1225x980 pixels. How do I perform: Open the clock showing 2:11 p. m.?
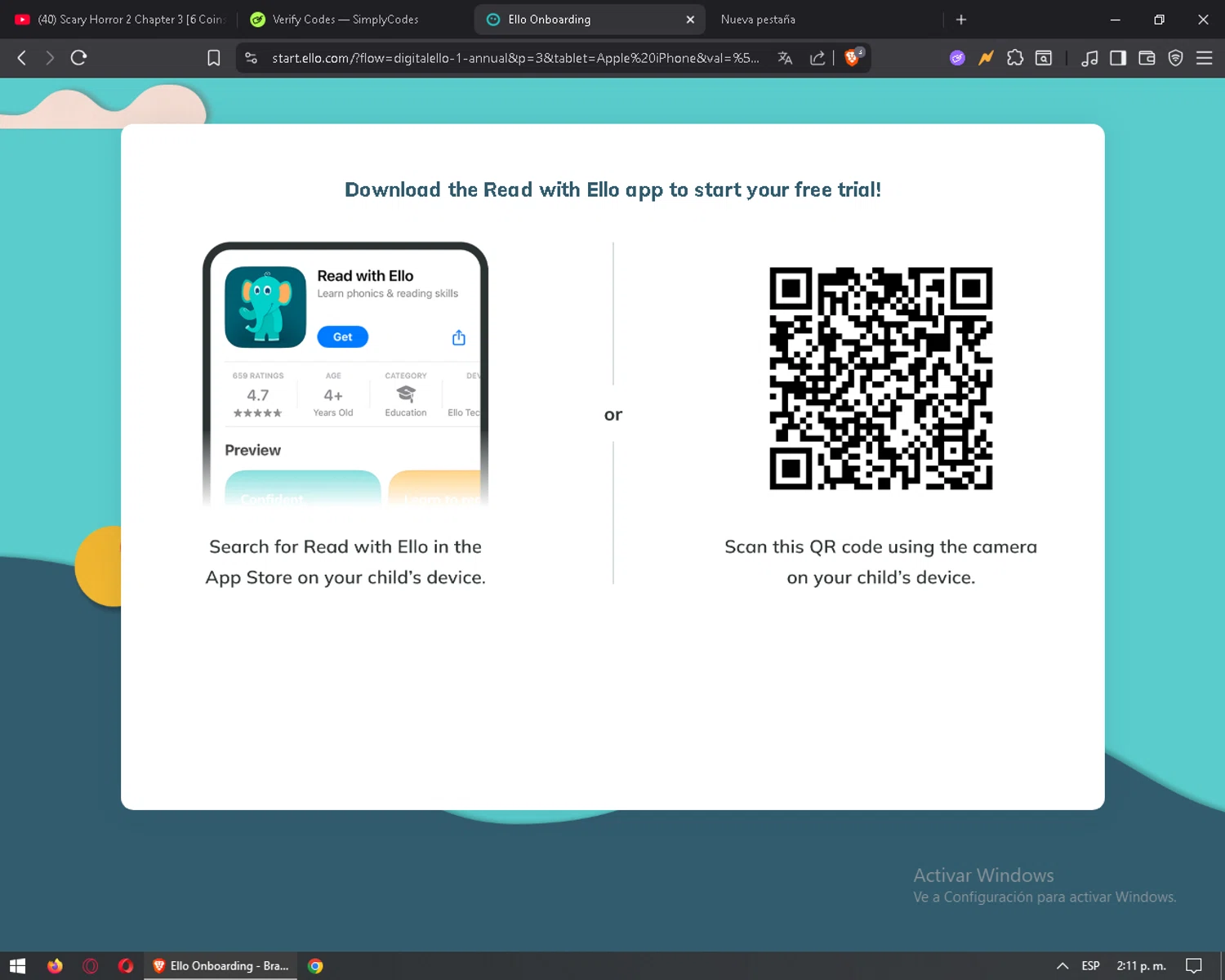coord(1141,966)
